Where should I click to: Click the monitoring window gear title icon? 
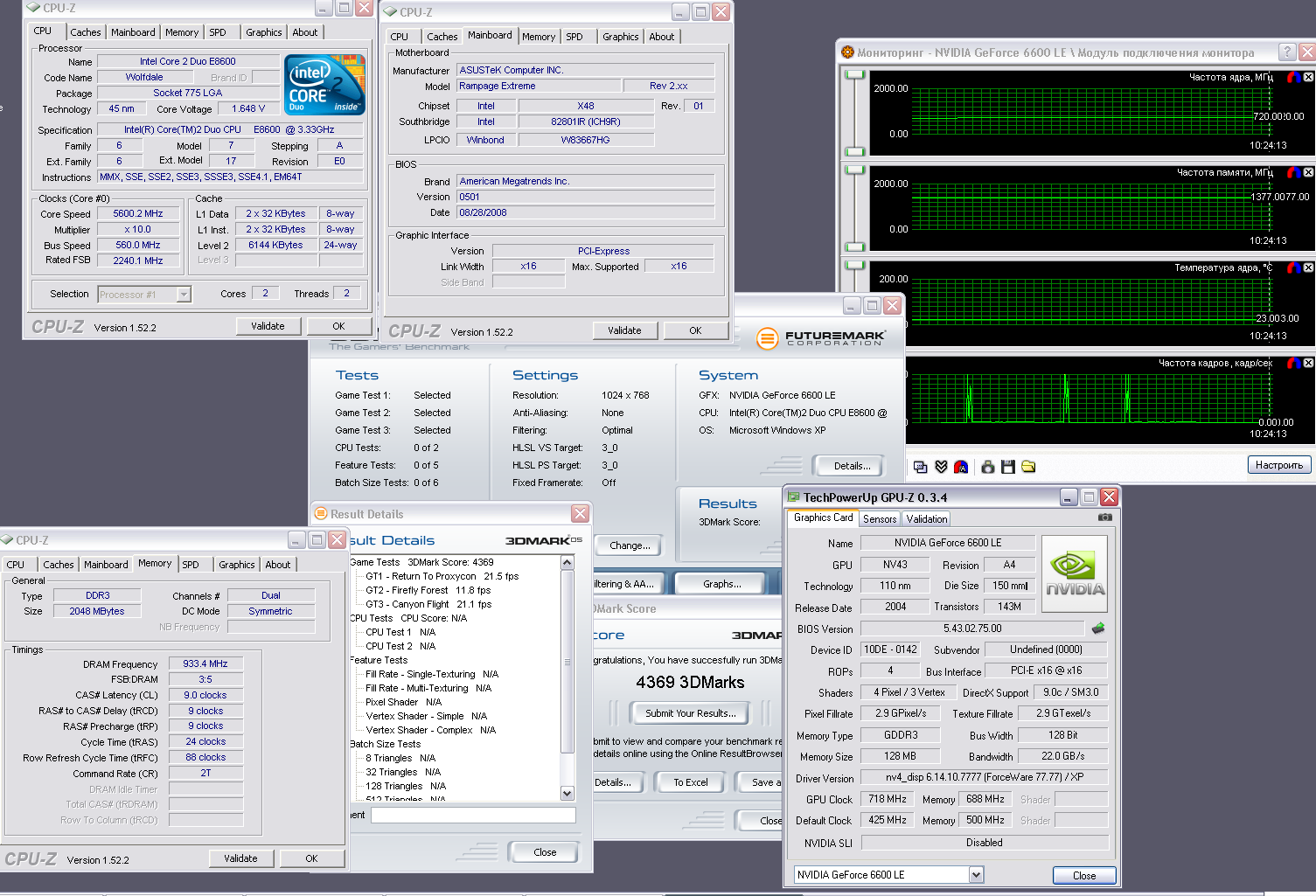point(847,52)
